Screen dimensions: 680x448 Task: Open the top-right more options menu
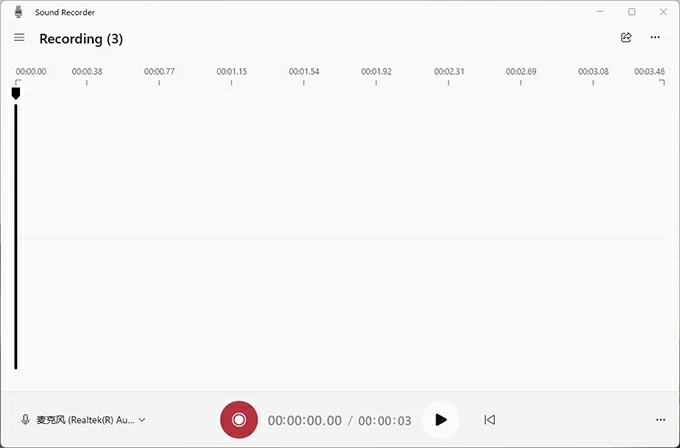point(655,38)
